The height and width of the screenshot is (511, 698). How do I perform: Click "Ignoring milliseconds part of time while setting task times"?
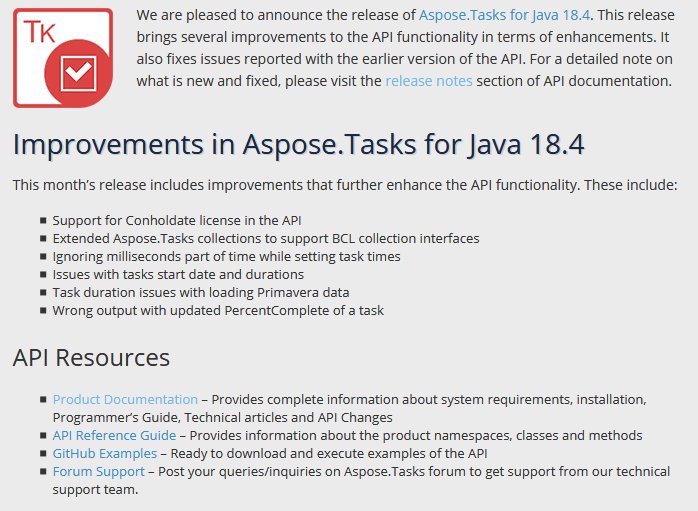226,256
